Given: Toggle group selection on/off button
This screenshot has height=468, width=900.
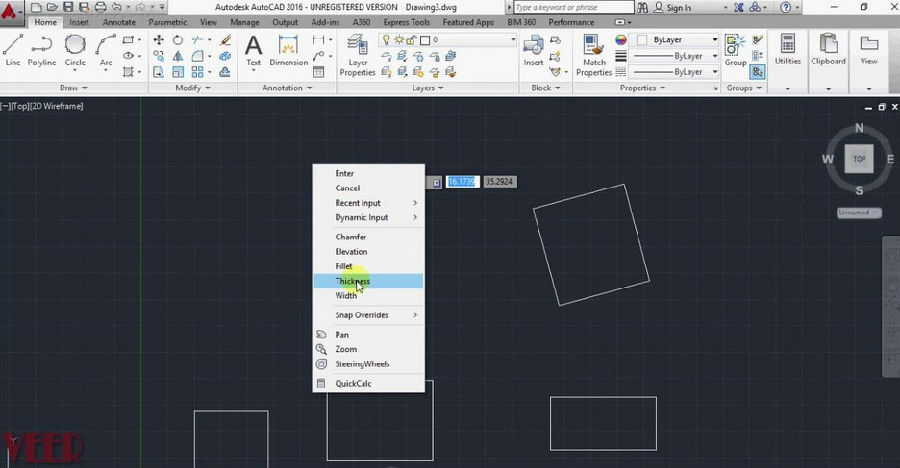Looking at the screenshot, I should [x=758, y=72].
